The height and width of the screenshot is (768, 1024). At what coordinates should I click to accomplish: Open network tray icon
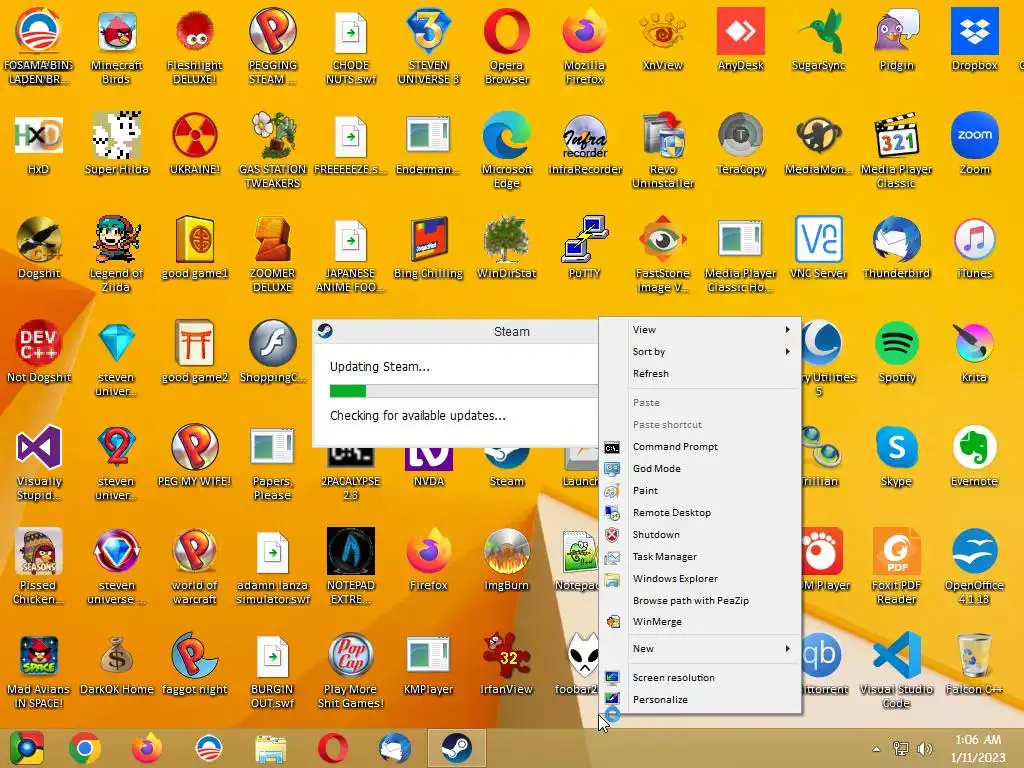tap(901, 749)
